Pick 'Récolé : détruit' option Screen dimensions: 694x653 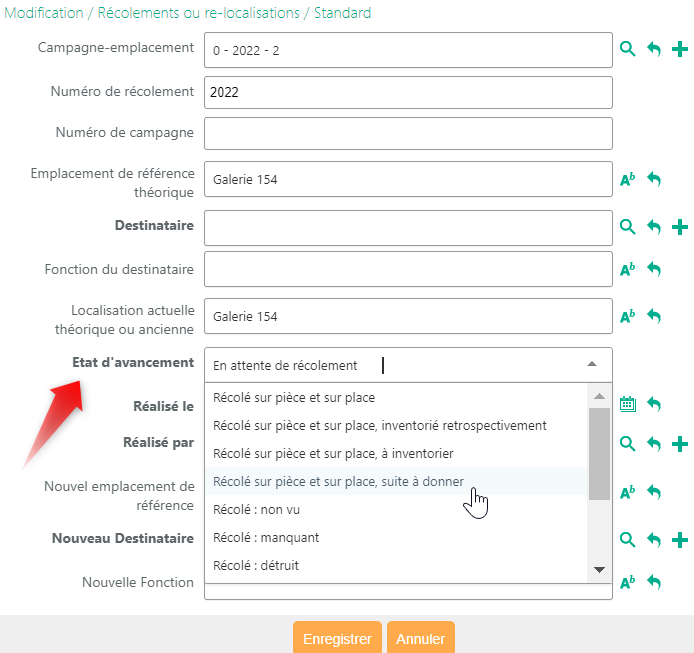256,566
